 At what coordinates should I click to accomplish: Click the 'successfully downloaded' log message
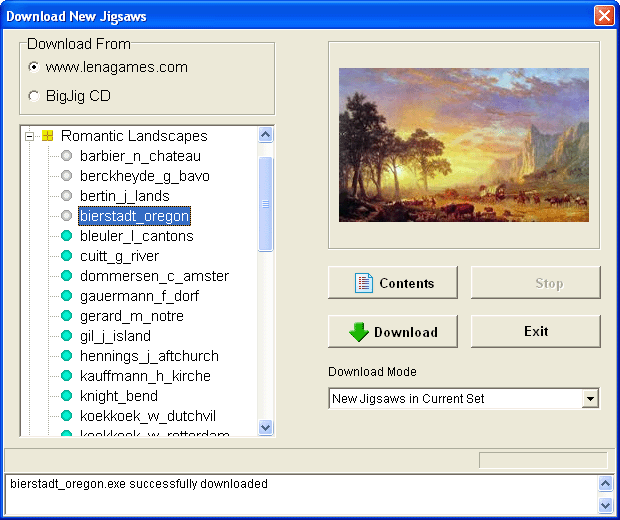[139, 484]
